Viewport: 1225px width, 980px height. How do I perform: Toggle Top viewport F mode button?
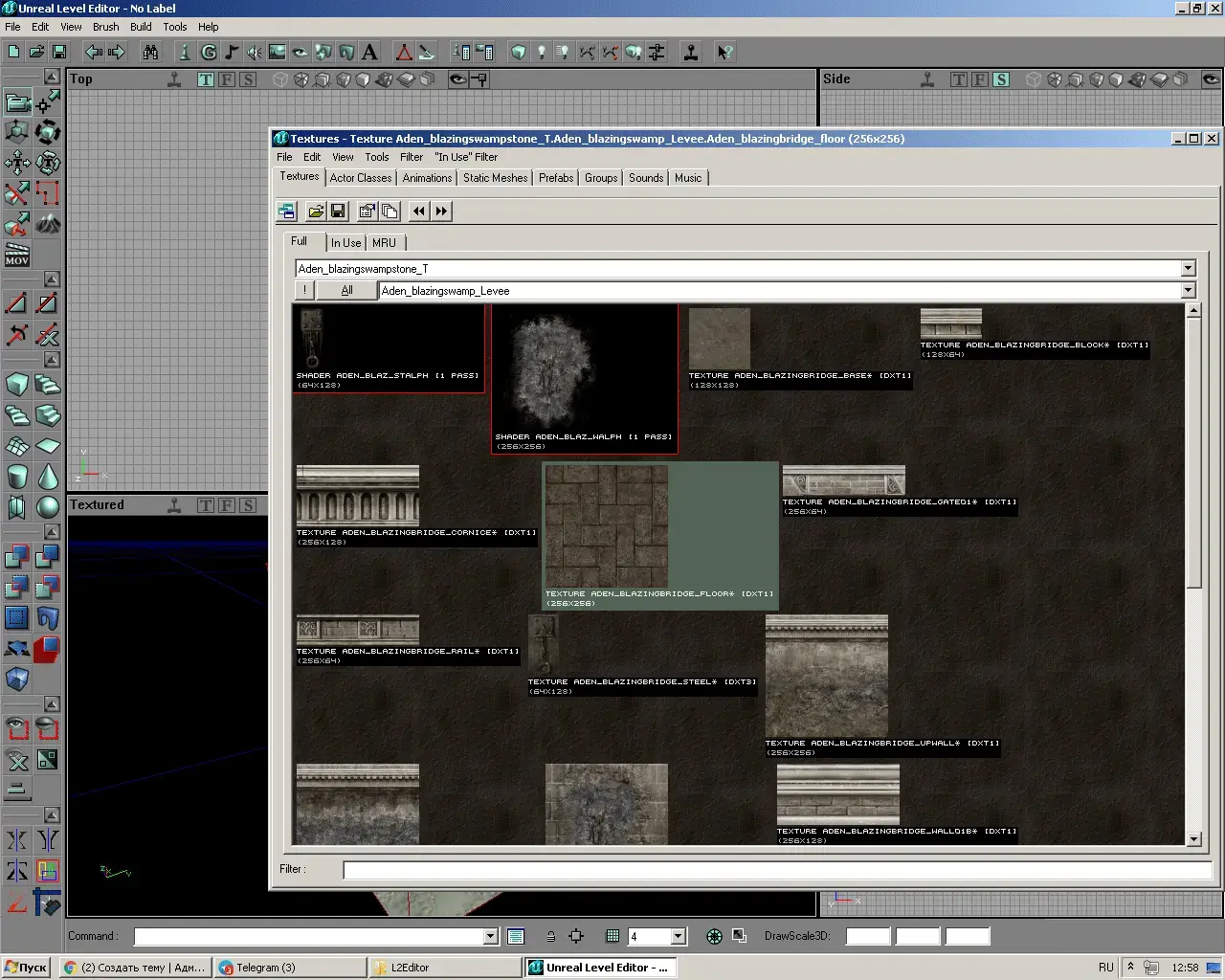[227, 79]
